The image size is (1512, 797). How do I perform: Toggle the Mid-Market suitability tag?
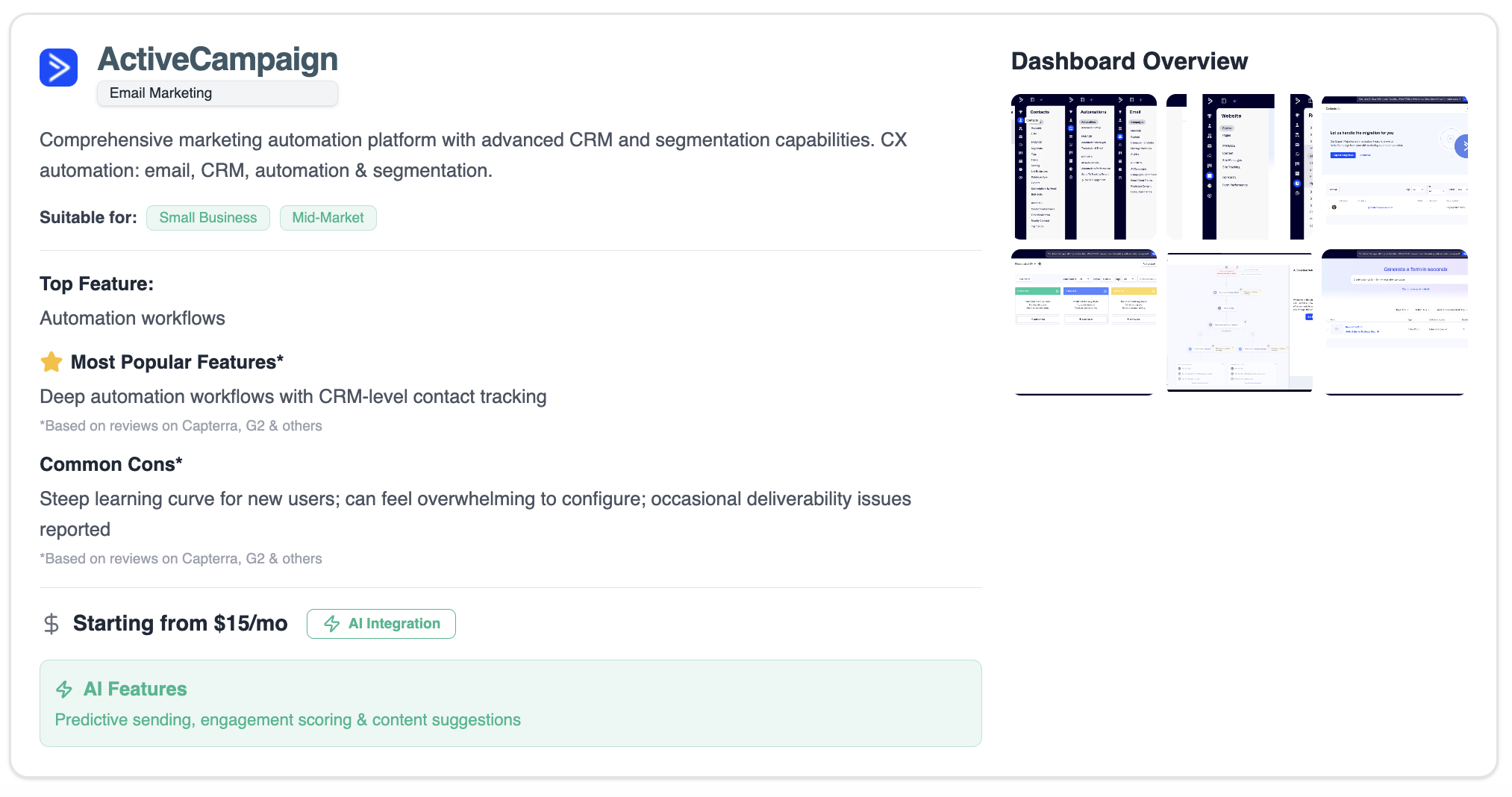(x=328, y=218)
